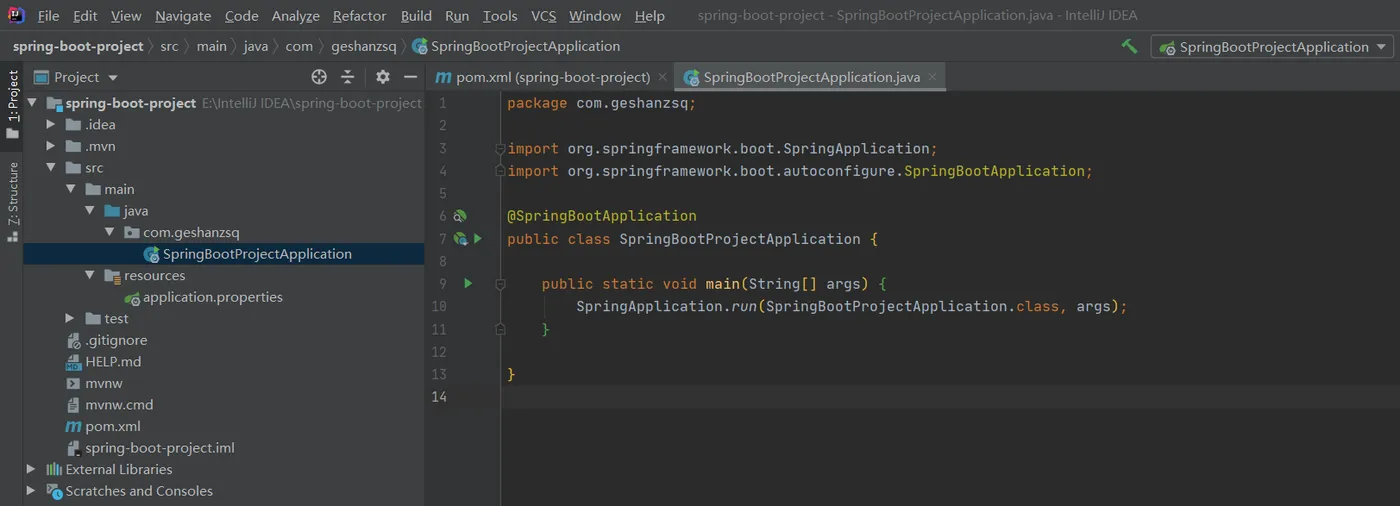Image resolution: width=1400 pixels, height=506 pixels.
Task: Close the pom.xml editor tab
Action: click(x=662, y=77)
